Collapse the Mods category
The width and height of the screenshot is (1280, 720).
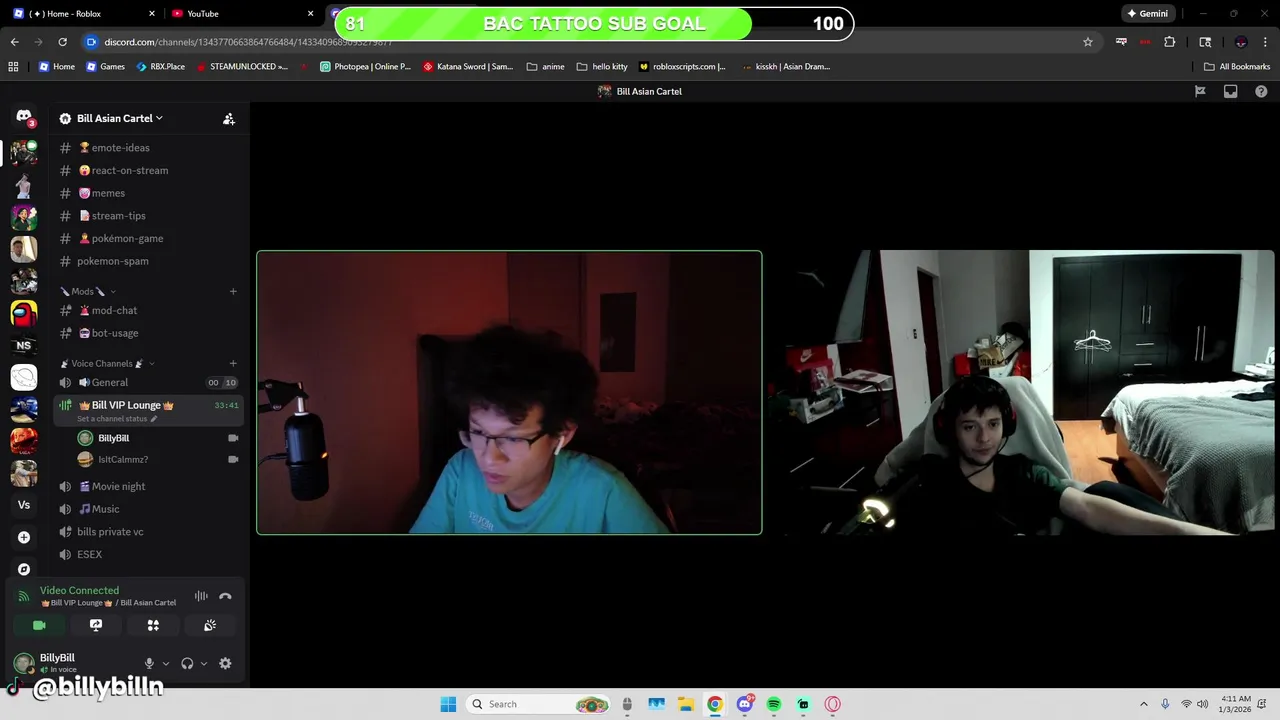click(x=86, y=291)
